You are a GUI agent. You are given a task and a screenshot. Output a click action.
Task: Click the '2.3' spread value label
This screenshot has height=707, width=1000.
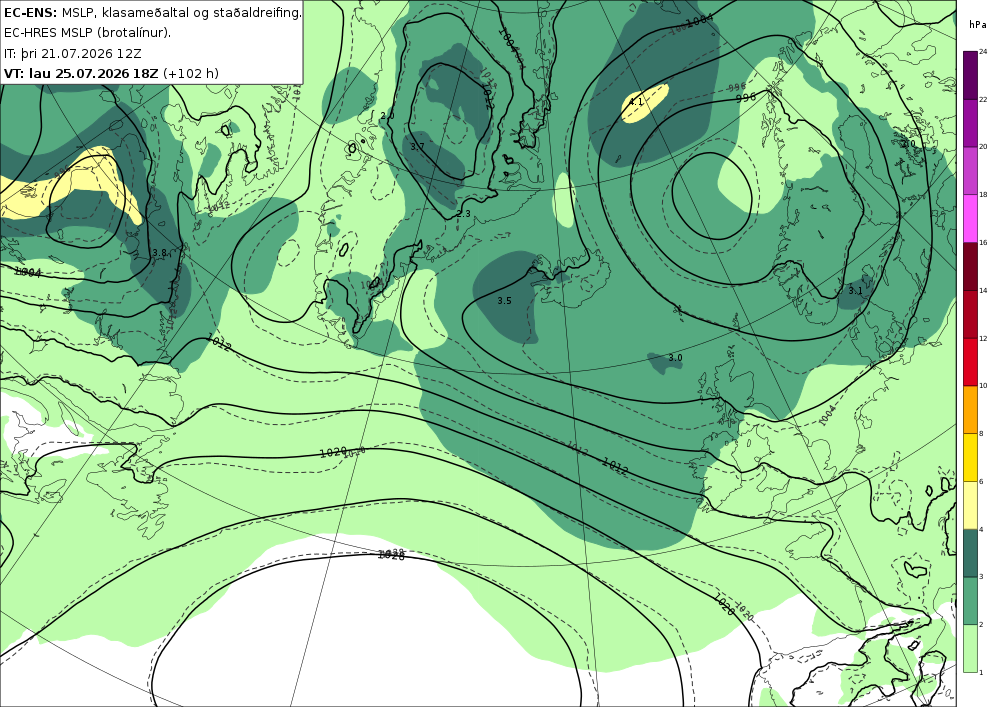click(x=464, y=214)
